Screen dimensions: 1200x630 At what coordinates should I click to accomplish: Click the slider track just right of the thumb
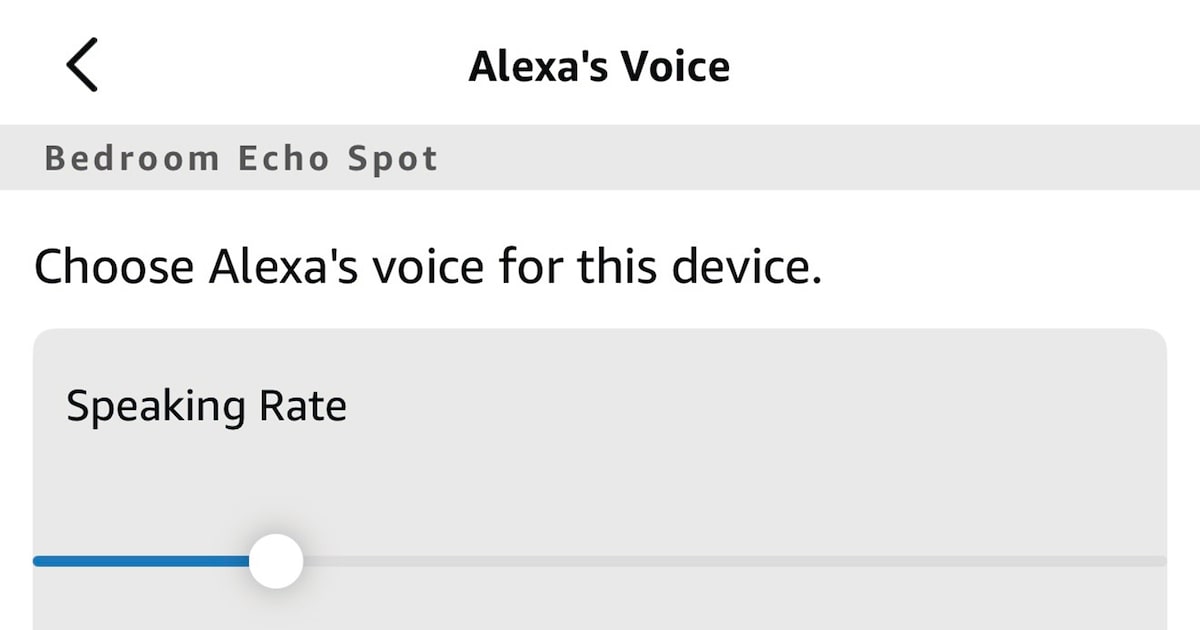click(x=330, y=561)
